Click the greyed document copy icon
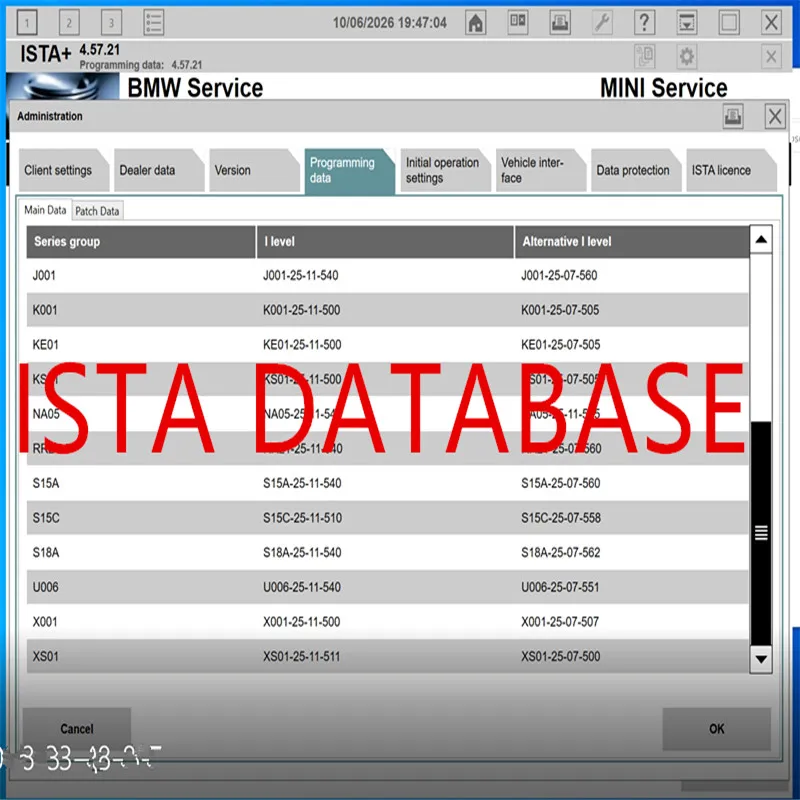Viewport: 800px width, 800px height. [x=644, y=56]
